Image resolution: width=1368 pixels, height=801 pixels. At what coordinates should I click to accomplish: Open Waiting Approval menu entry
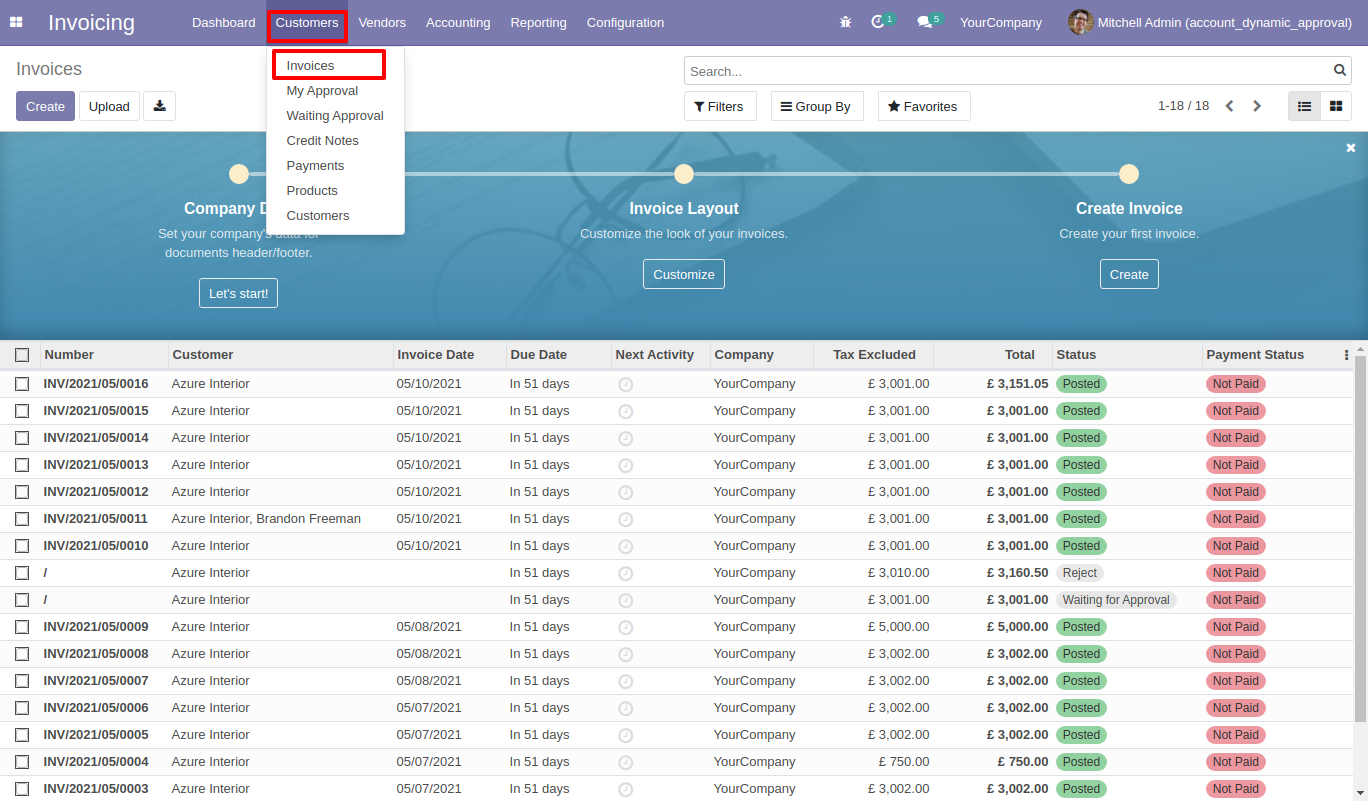334,116
